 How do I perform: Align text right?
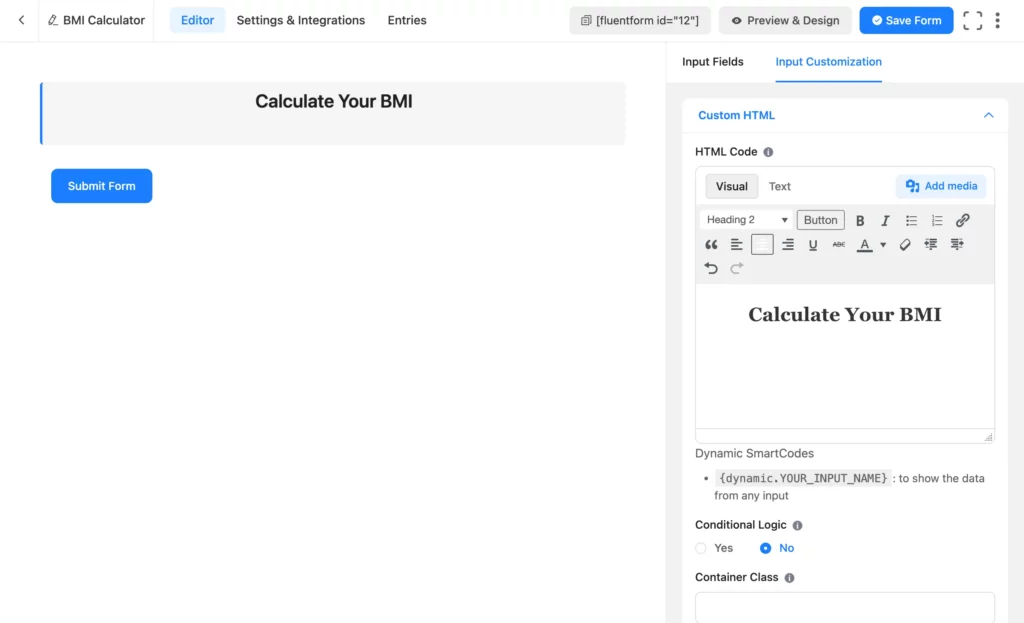click(788, 245)
